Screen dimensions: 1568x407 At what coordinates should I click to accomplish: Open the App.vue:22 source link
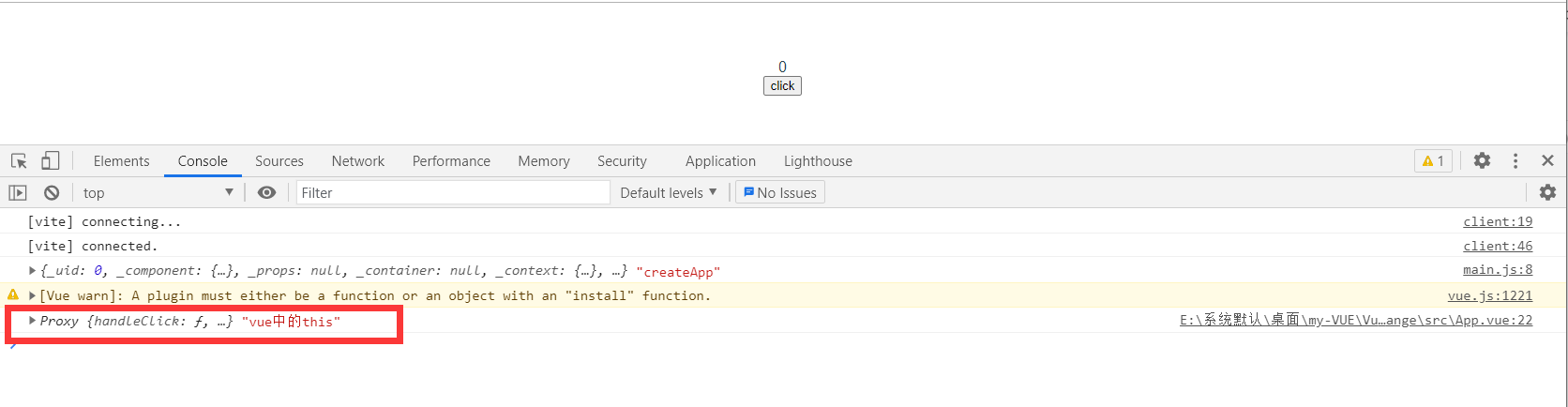[x=1356, y=320]
